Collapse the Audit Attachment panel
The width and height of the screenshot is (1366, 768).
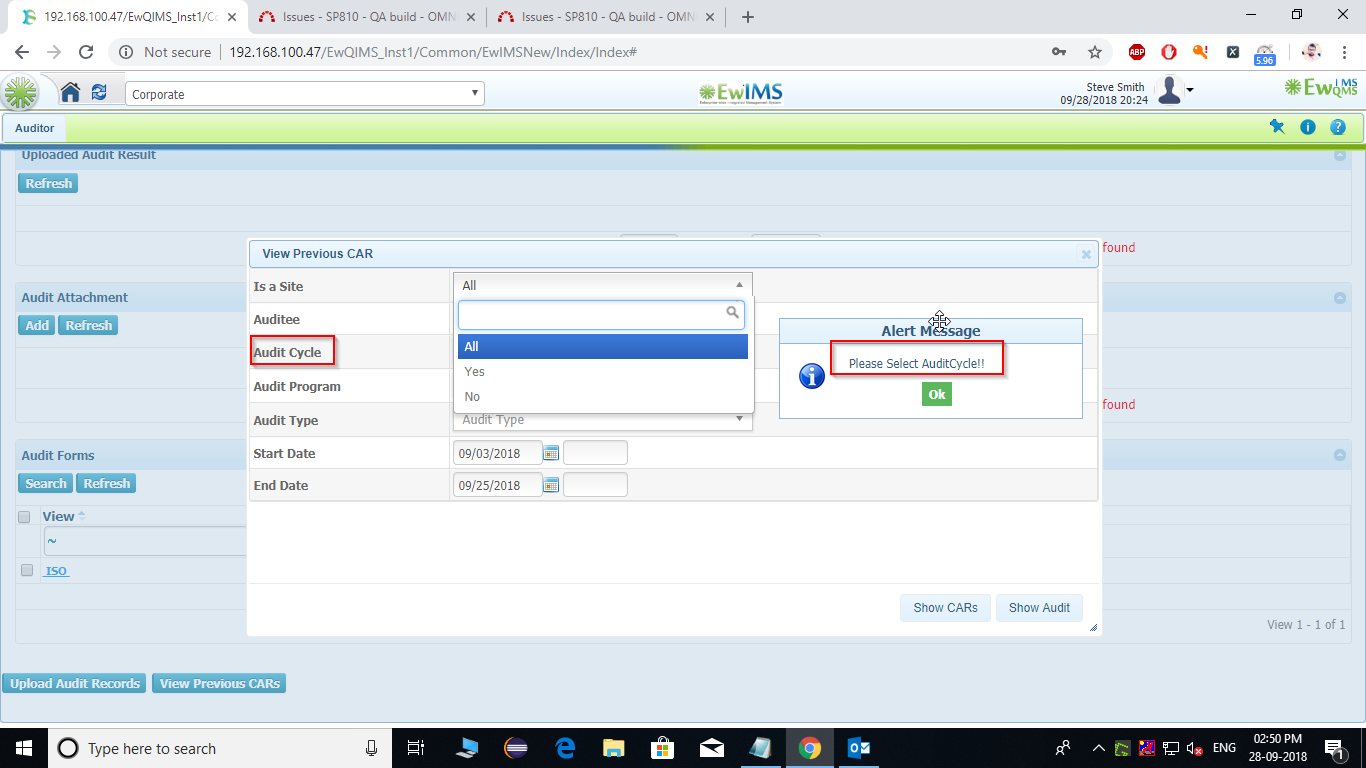(1340, 298)
